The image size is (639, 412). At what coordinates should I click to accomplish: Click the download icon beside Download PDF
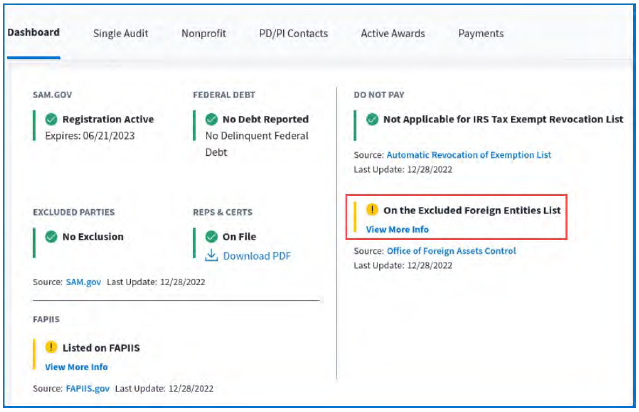[x=211, y=255]
